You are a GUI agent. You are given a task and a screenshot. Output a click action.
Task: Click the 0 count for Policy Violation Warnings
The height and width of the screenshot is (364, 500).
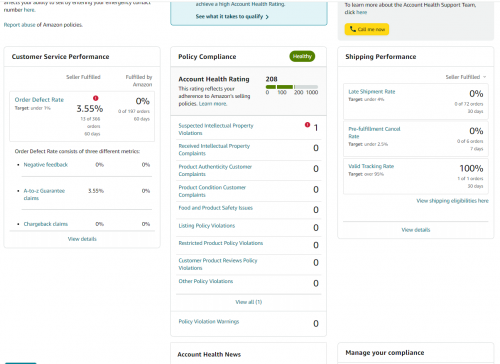tap(316, 324)
